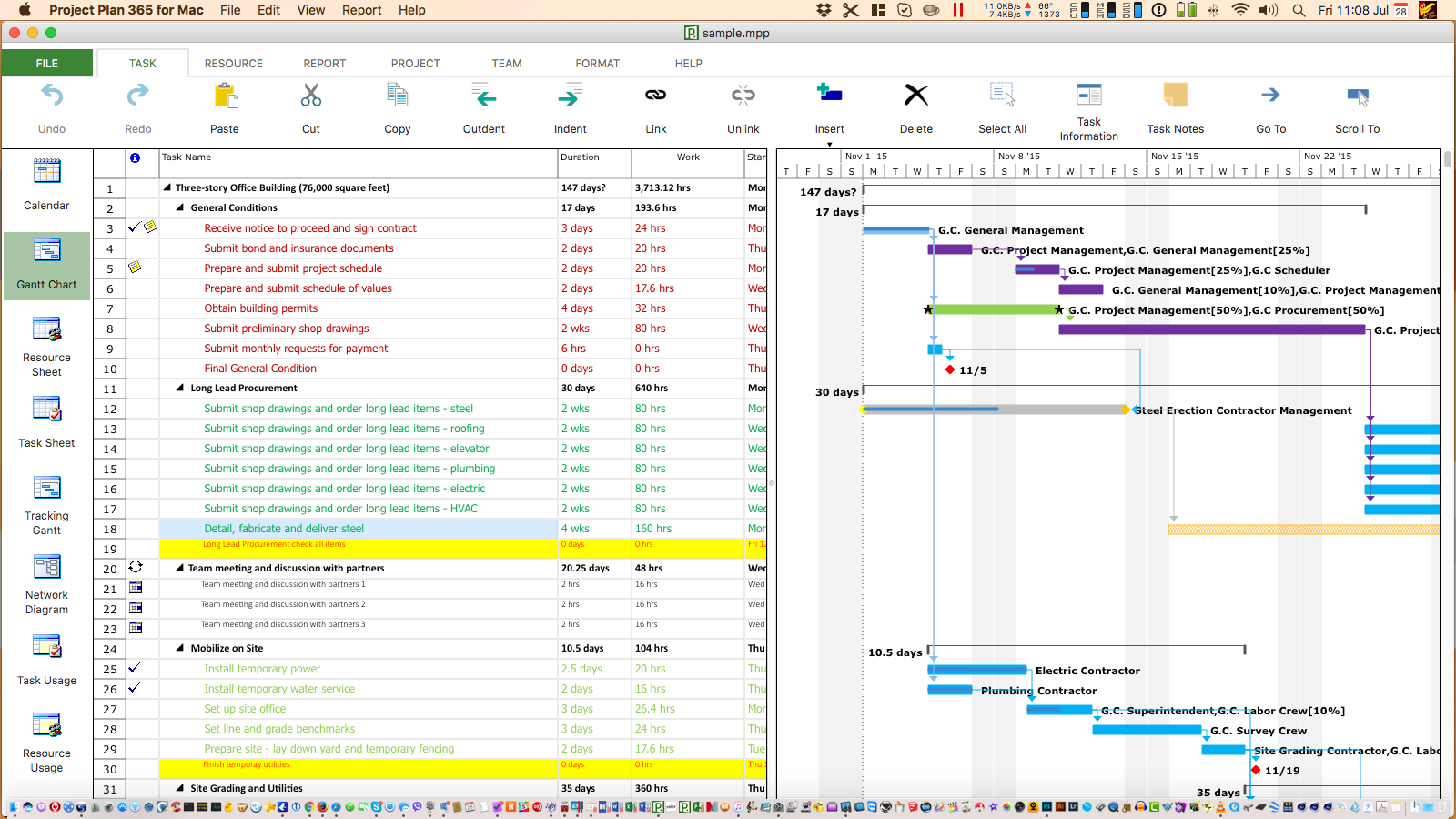This screenshot has width=1456, height=819.
Task: Open the Insert dropdown arrow
Action: coord(829,144)
